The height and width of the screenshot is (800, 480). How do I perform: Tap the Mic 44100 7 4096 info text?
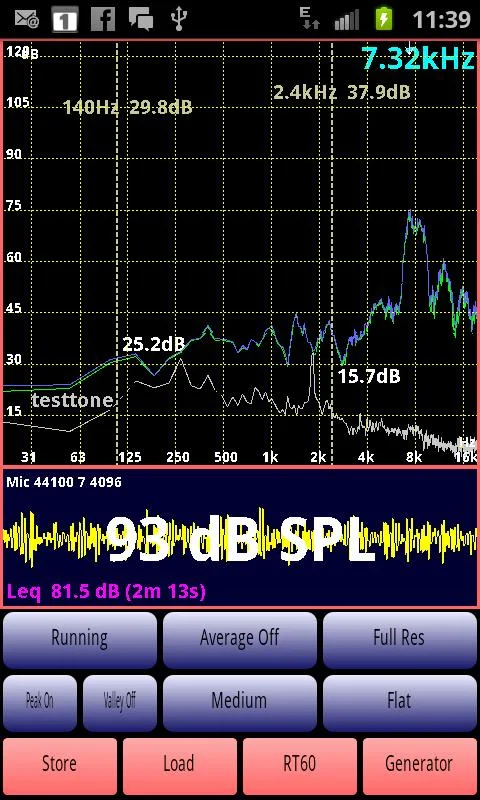pos(64,482)
